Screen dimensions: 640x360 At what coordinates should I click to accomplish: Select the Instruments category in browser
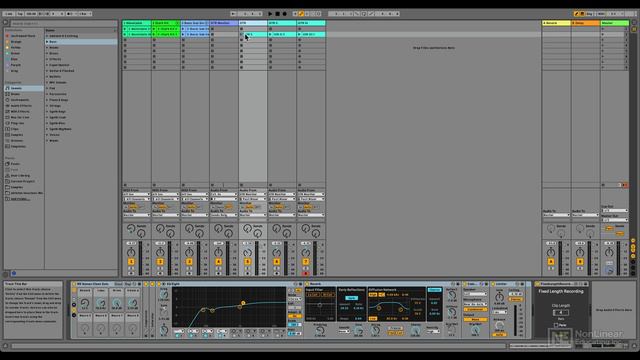coord(24,100)
